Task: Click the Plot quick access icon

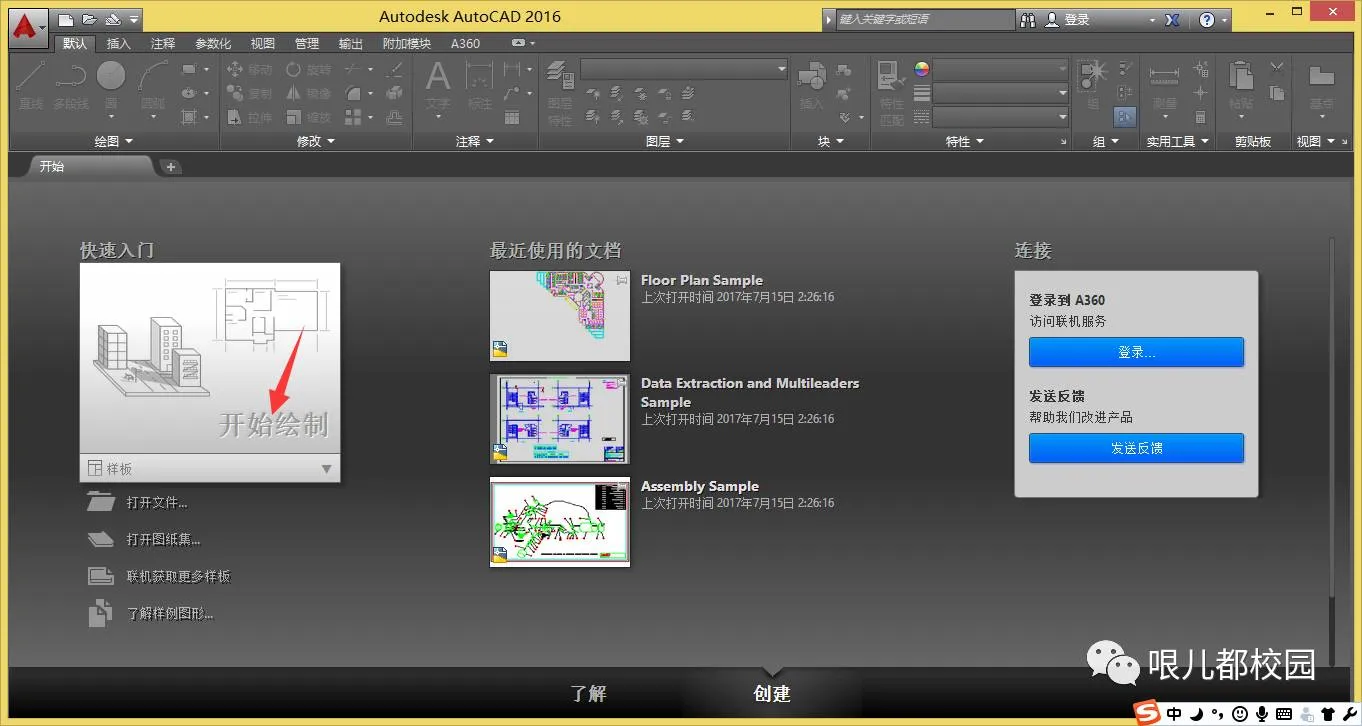Action: click(112, 19)
